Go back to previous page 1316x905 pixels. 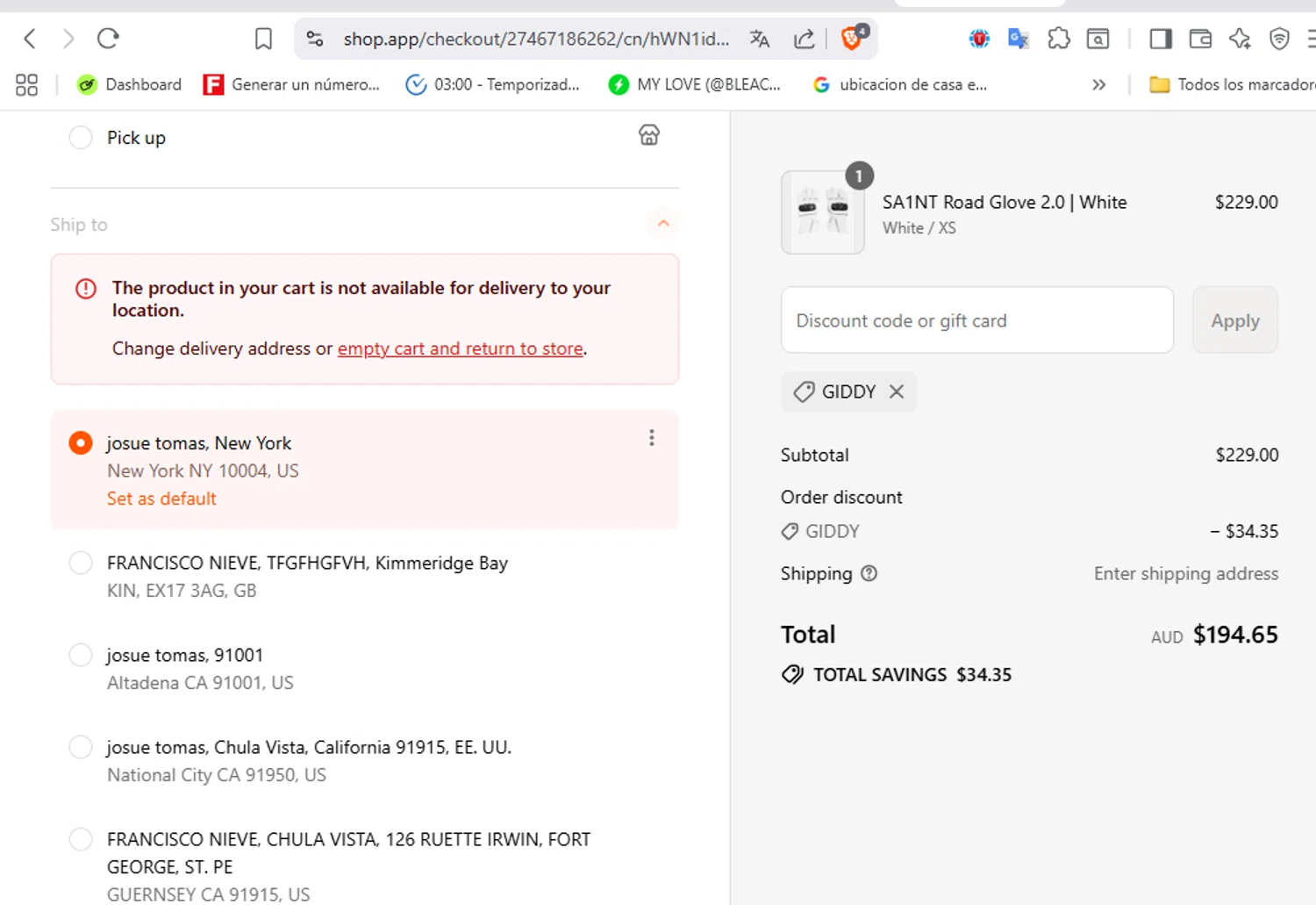30,39
